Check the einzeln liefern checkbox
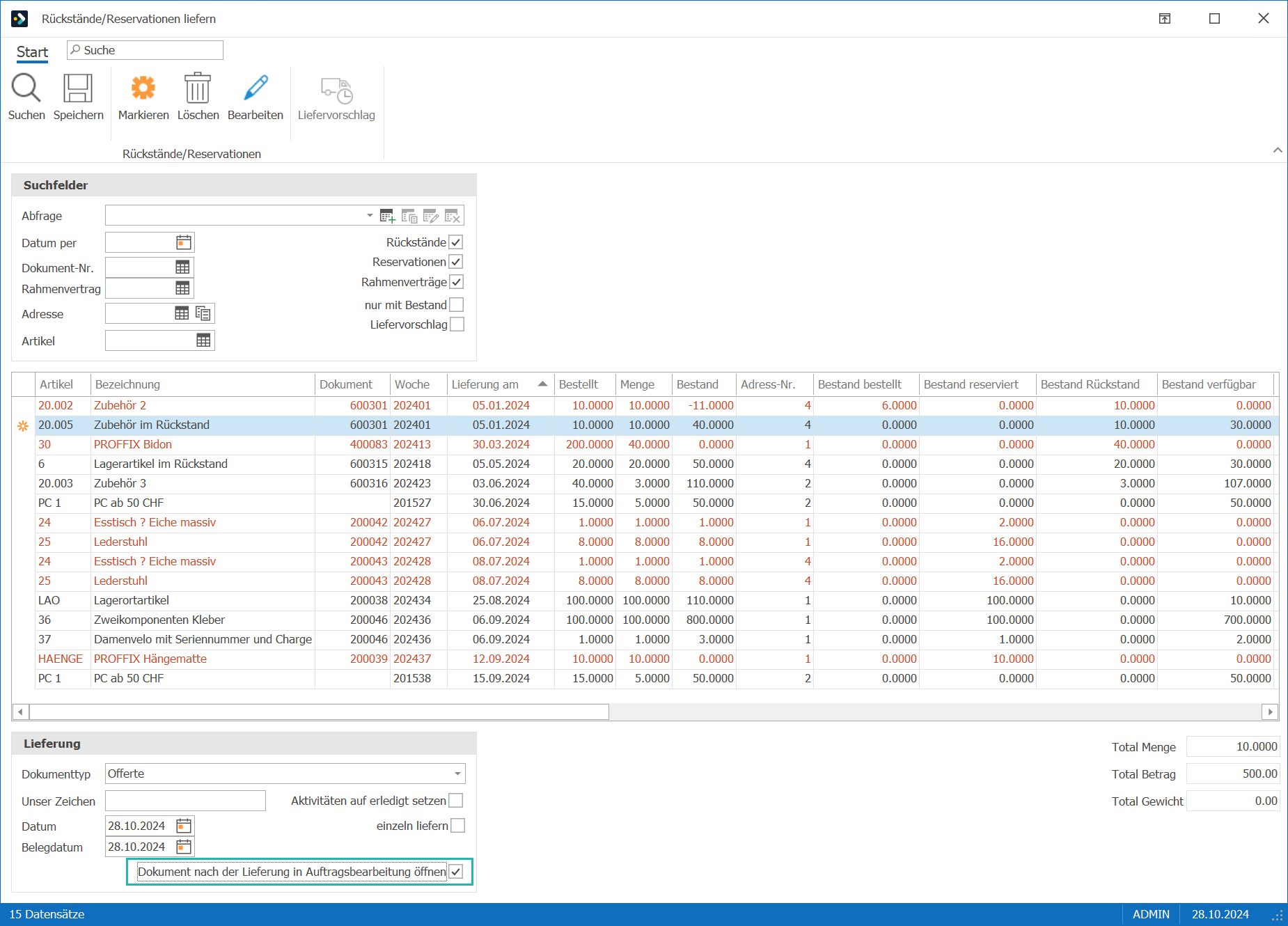The width and height of the screenshot is (1288, 926). pos(457,826)
